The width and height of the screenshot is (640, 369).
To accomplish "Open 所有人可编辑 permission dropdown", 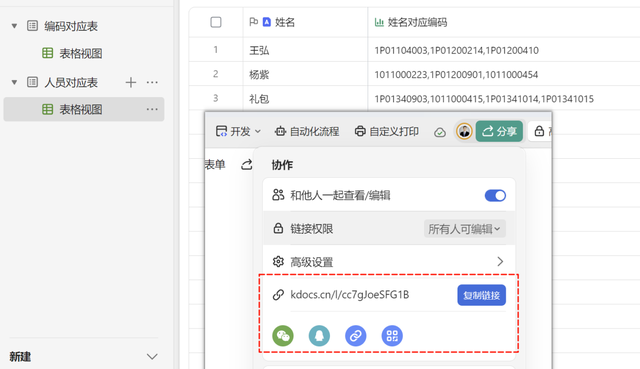I will 464,229.
